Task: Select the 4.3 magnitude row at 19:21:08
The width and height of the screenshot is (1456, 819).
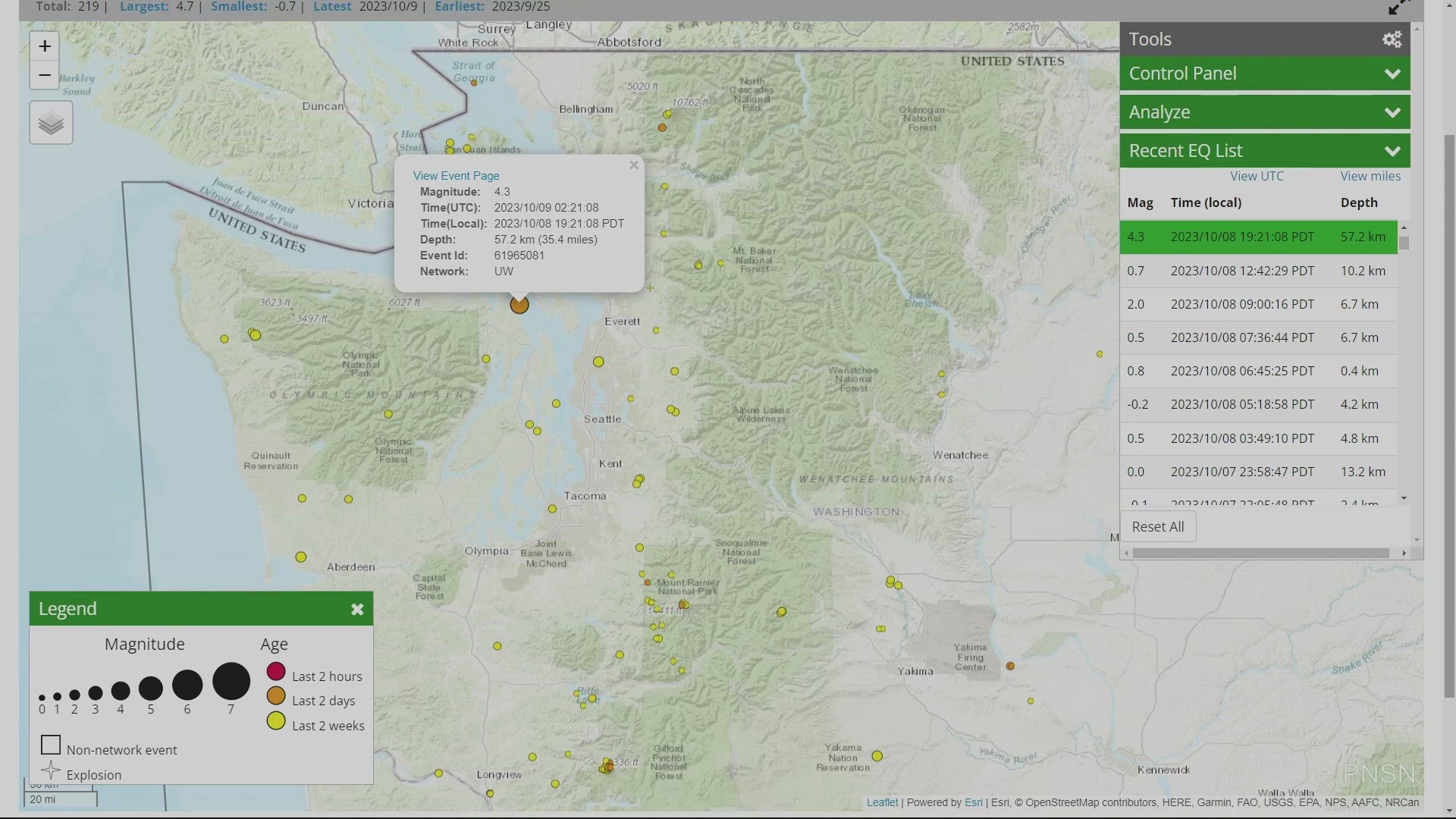Action: [x=1259, y=237]
